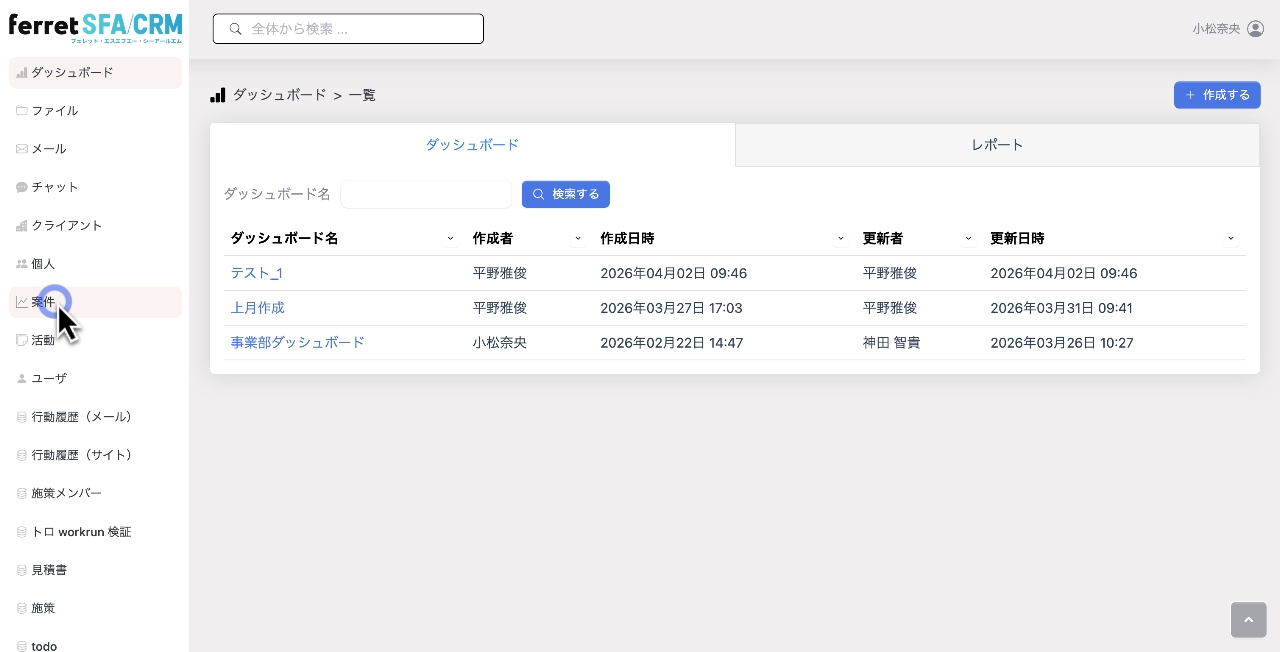Image resolution: width=1280 pixels, height=652 pixels.
Task: Click the 検索する button
Action: click(566, 194)
